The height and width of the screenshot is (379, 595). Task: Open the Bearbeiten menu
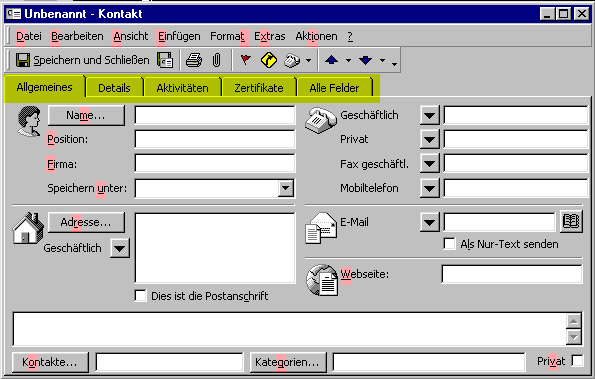pos(77,36)
